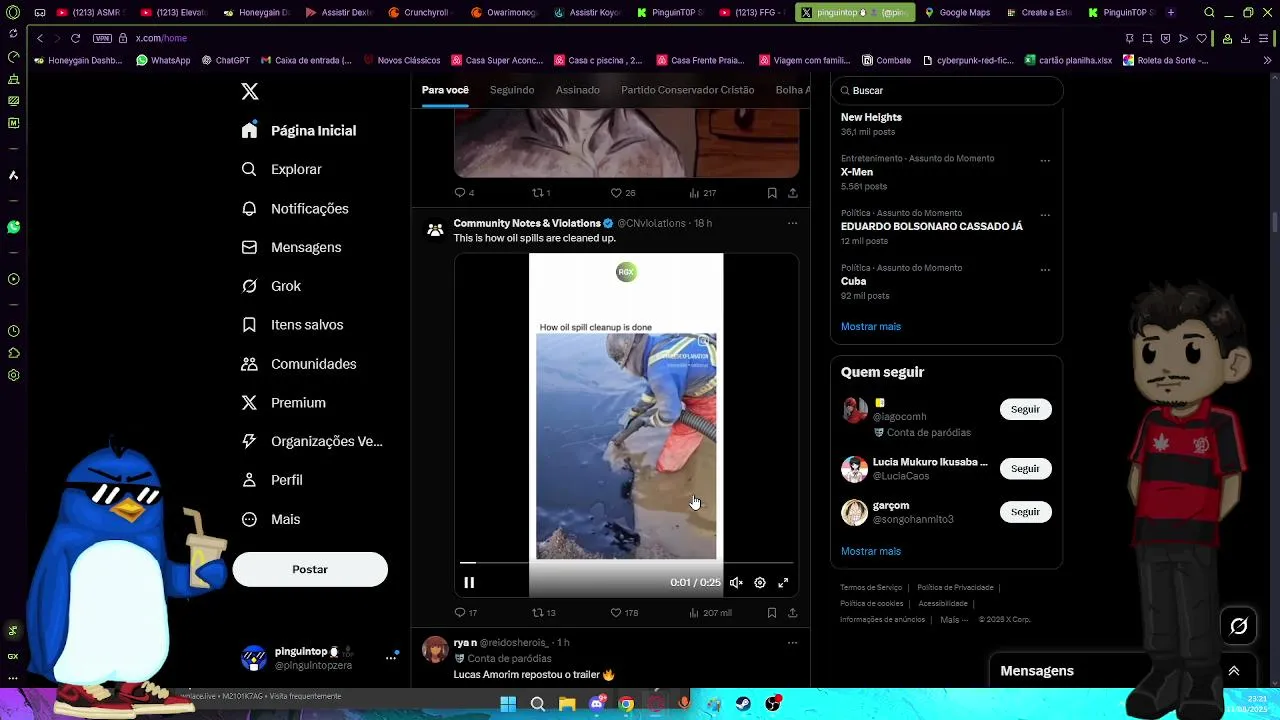
Task: Open more options for X-Men trend
Action: click(x=1045, y=160)
